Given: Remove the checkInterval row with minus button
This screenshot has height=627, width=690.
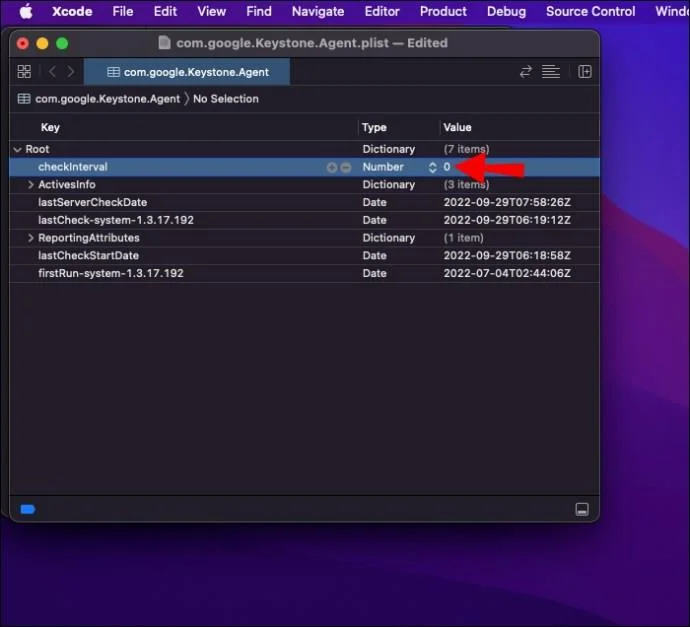Looking at the screenshot, I should tap(346, 167).
